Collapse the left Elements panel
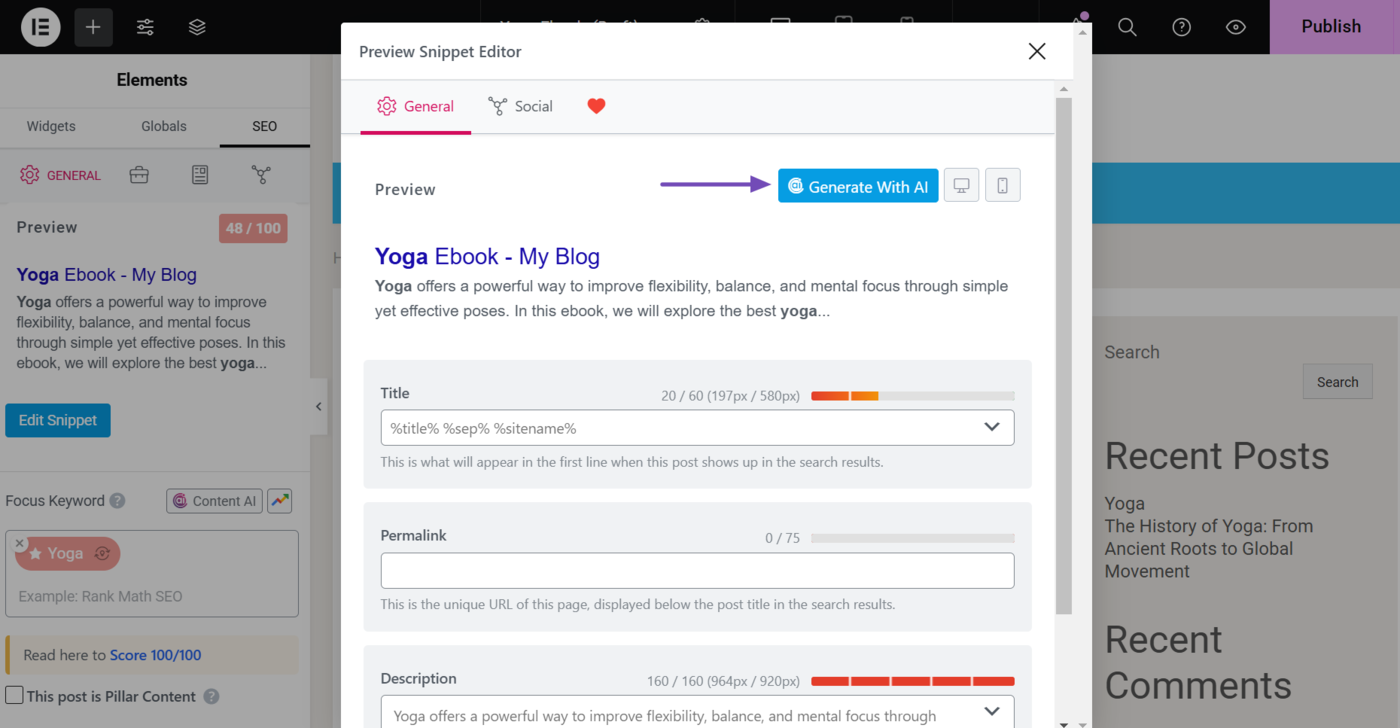1400x728 pixels. pos(318,406)
